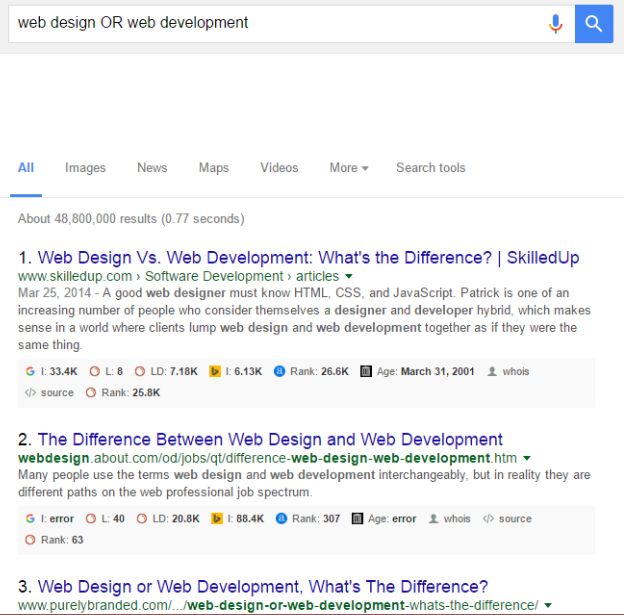
Task: Click the voice search microphone icon
Action: 556,24
